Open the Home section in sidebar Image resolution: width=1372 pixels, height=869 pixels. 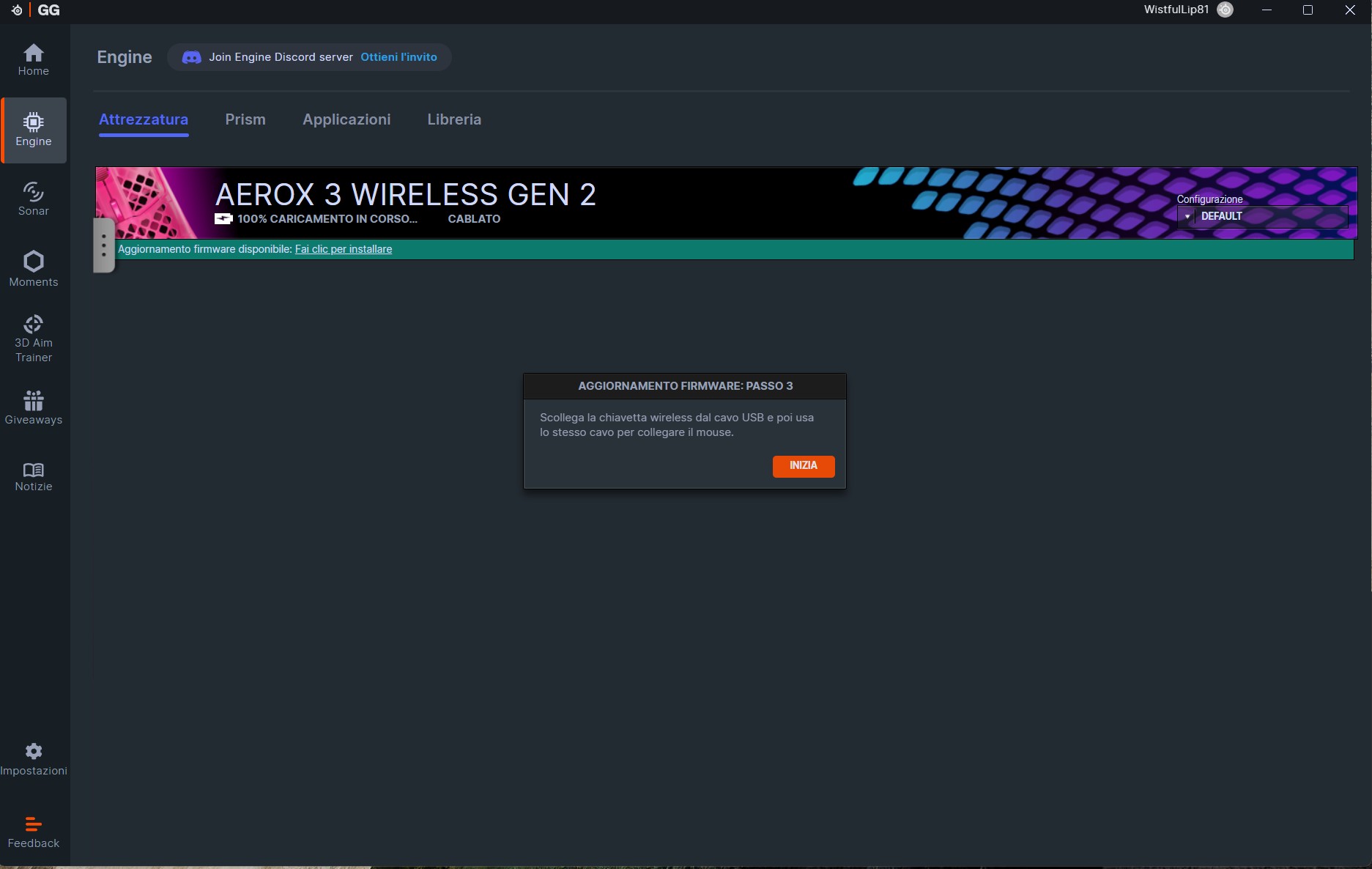tap(34, 60)
